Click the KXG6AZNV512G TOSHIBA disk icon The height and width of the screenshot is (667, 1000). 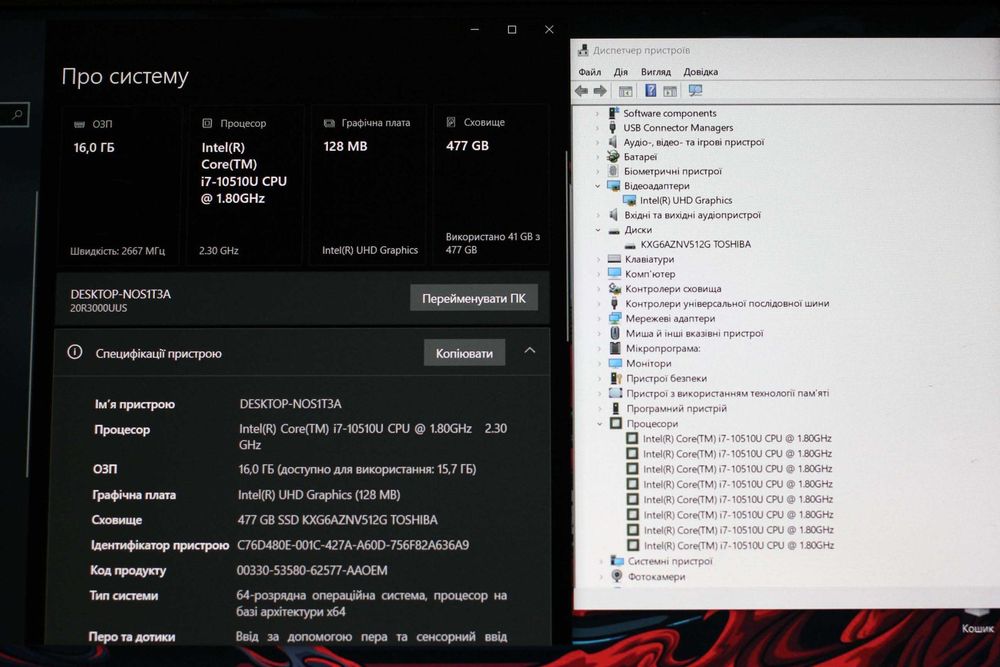(x=630, y=245)
